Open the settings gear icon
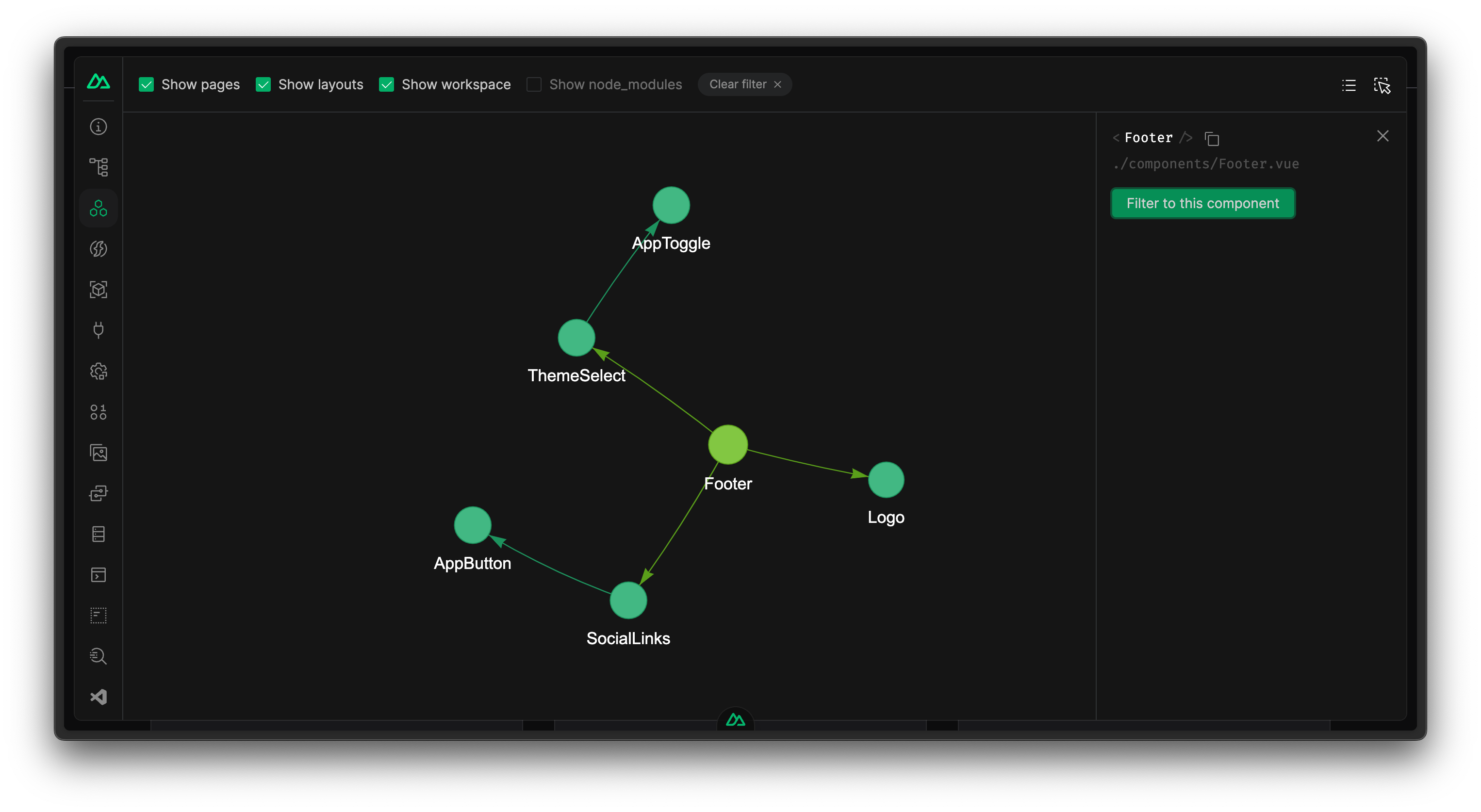1481x812 pixels. [98, 371]
